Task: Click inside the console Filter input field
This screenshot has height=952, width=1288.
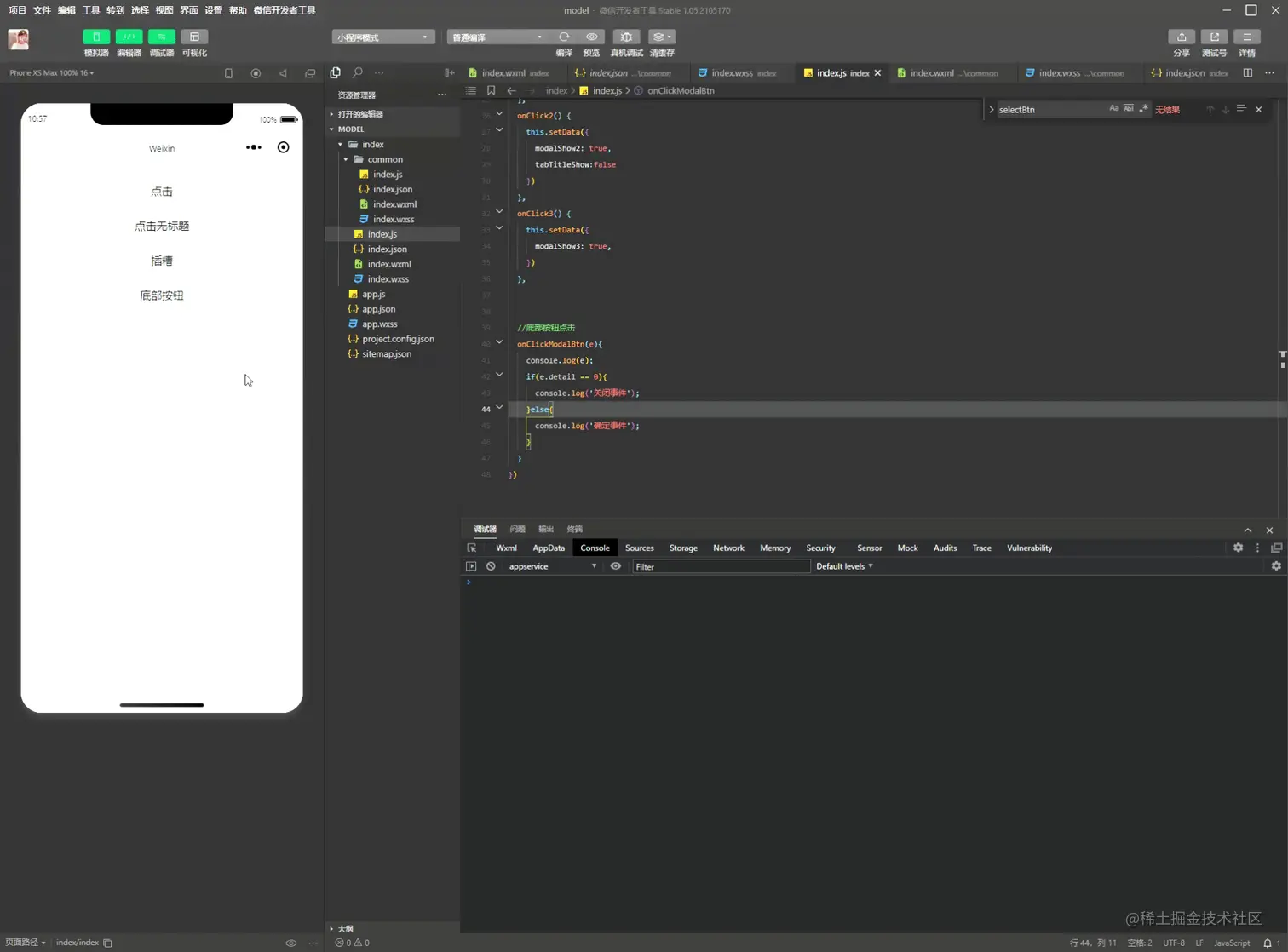Action: pyautogui.click(x=720, y=566)
